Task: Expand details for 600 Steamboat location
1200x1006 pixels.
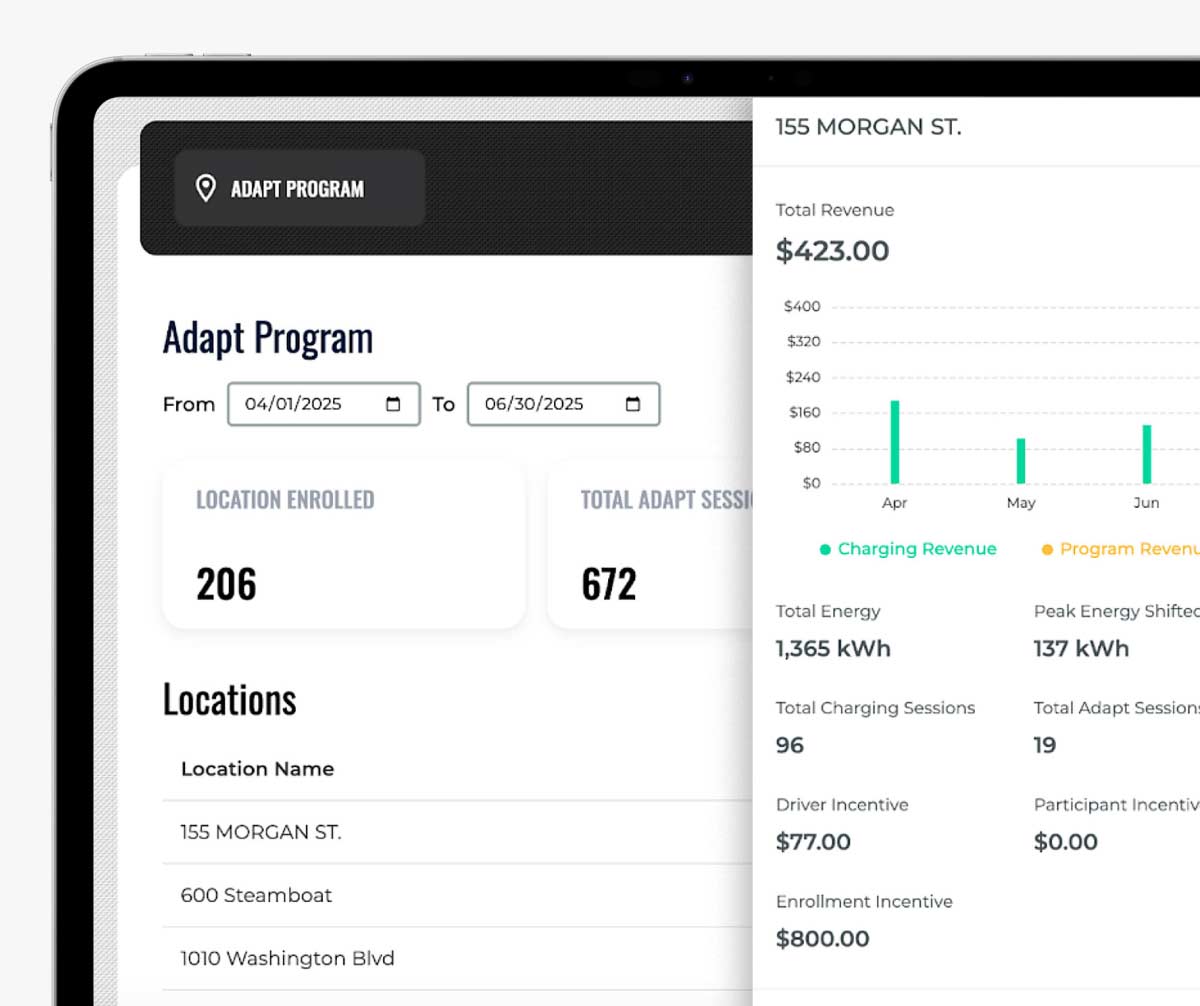Action: point(257,895)
